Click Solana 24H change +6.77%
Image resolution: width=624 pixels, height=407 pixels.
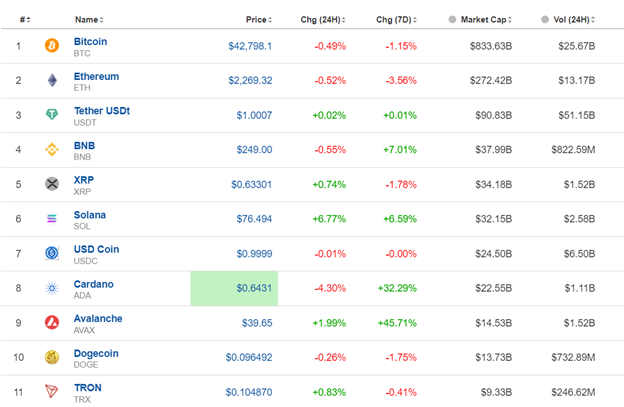329,219
